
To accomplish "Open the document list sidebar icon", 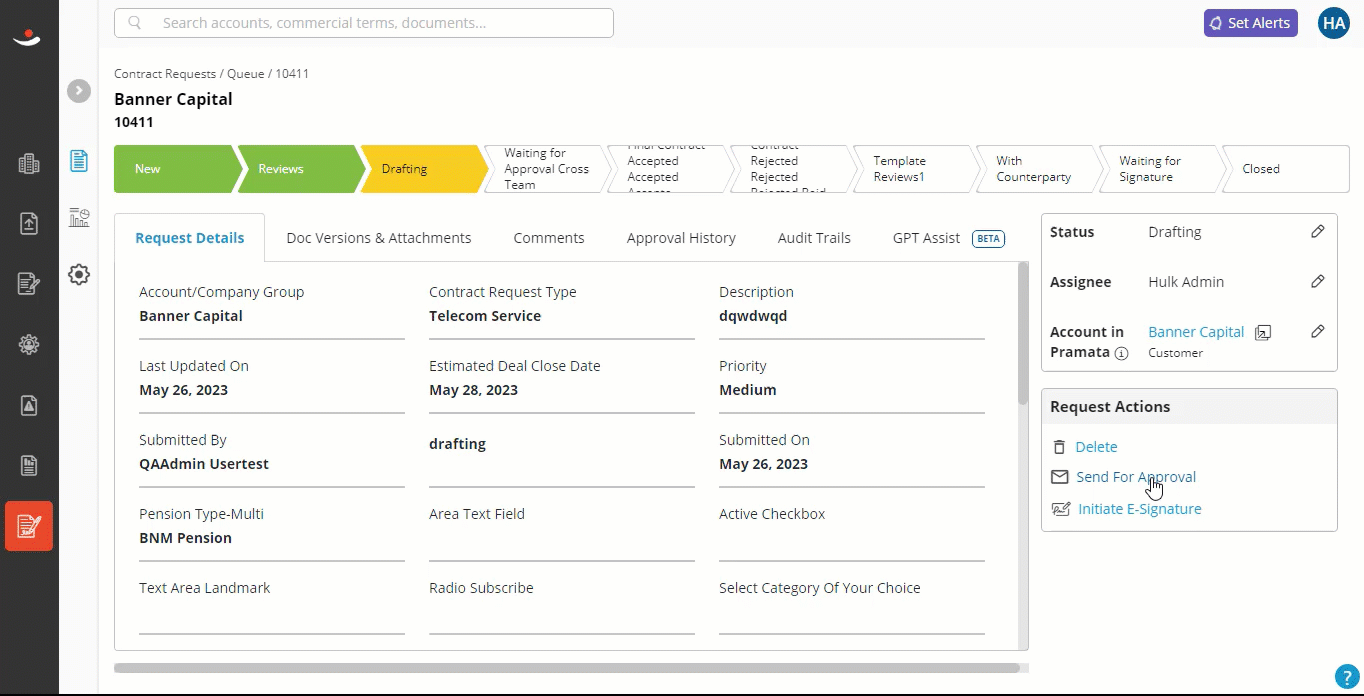I will [x=29, y=465].
